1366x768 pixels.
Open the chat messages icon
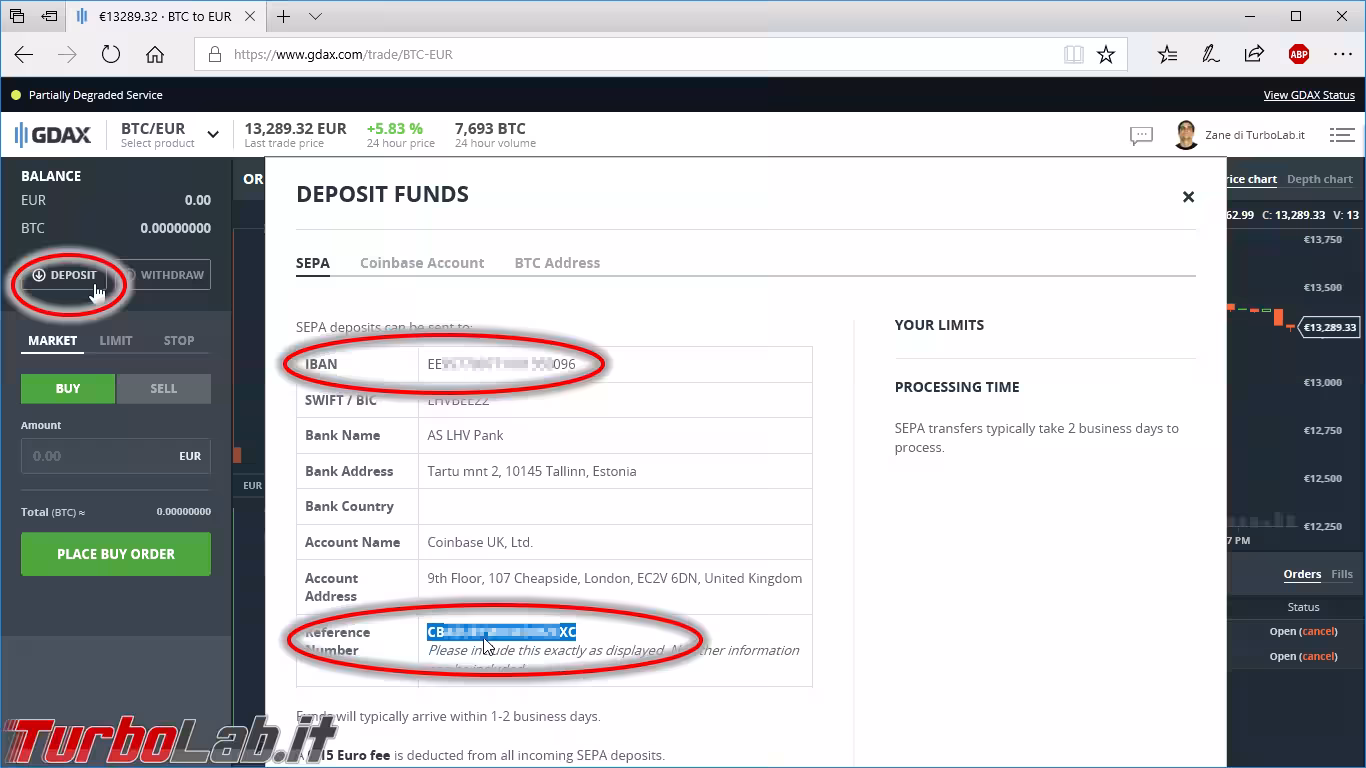tap(1141, 135)
